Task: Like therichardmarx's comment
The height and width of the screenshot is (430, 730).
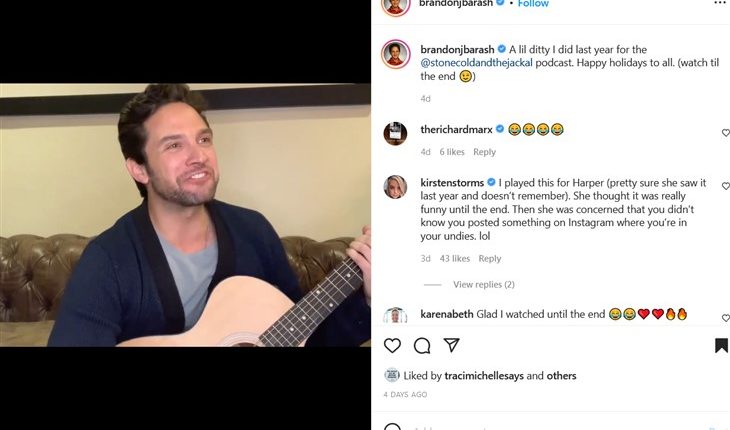Action: pos(725,133)
